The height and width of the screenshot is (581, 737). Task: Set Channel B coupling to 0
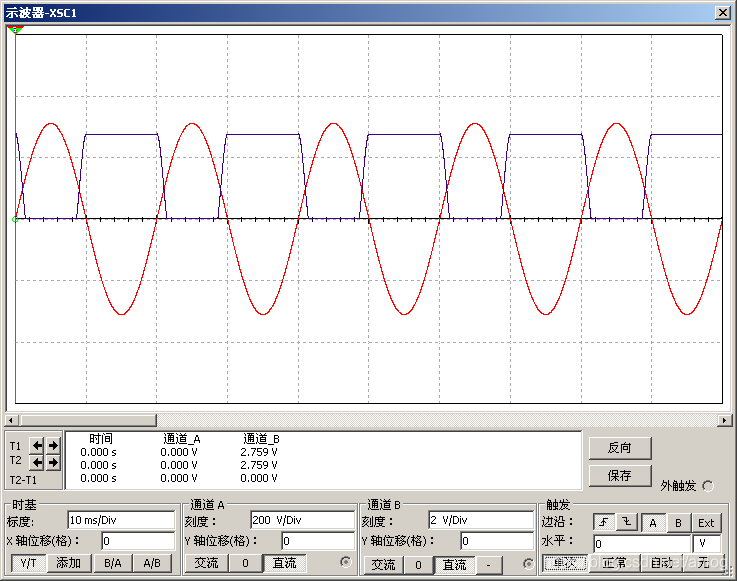418,565
